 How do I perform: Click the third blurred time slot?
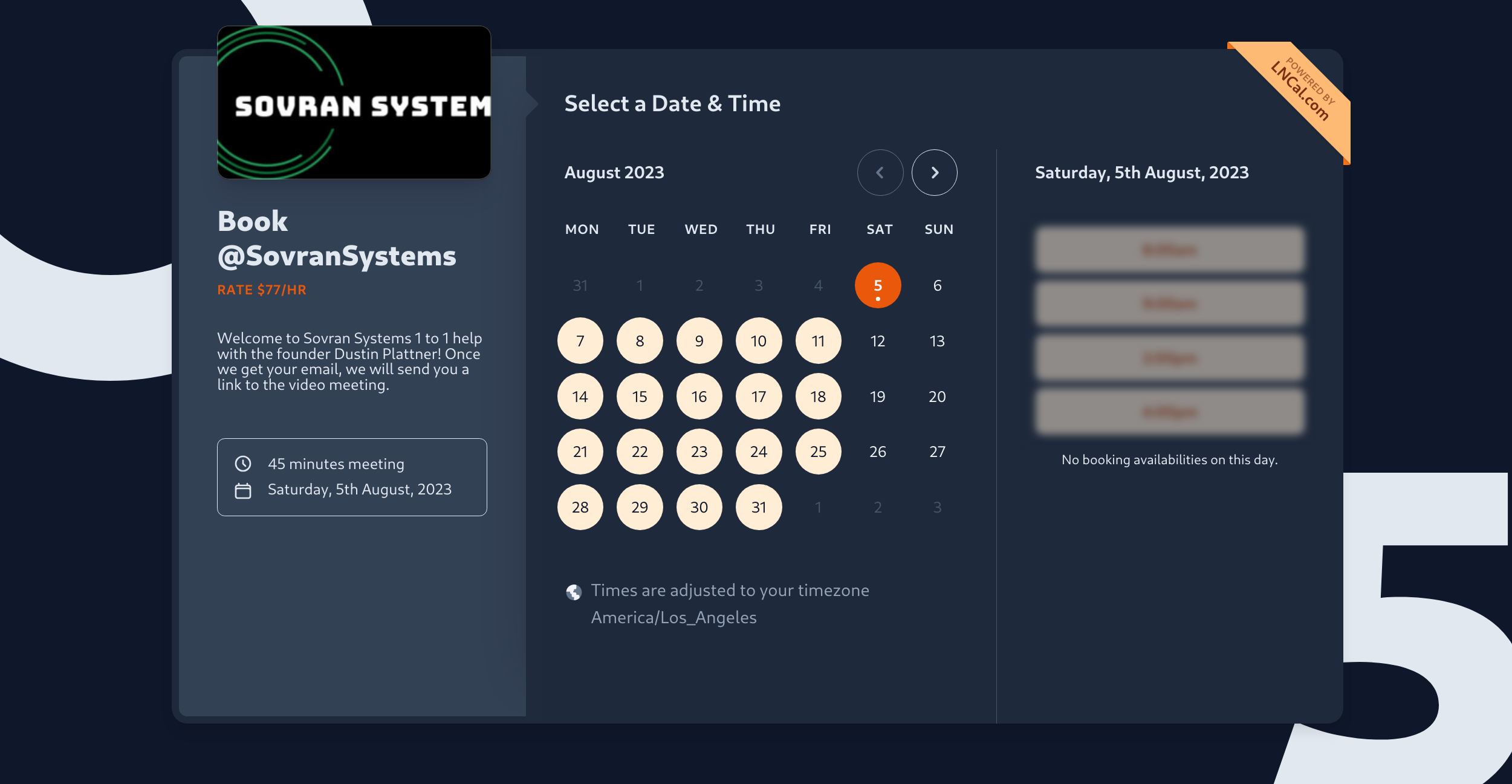click(x=1170, y=358)
